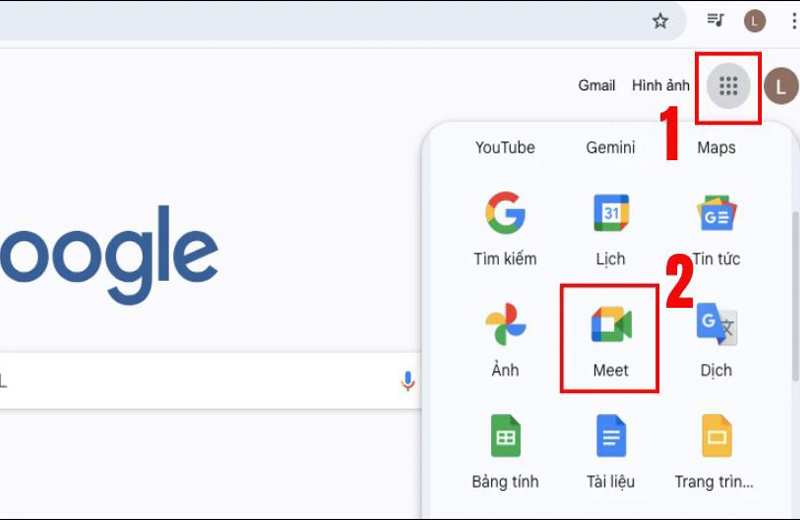
Task: Start voice search with the microphone icon
Action: [x=407, y=381]
